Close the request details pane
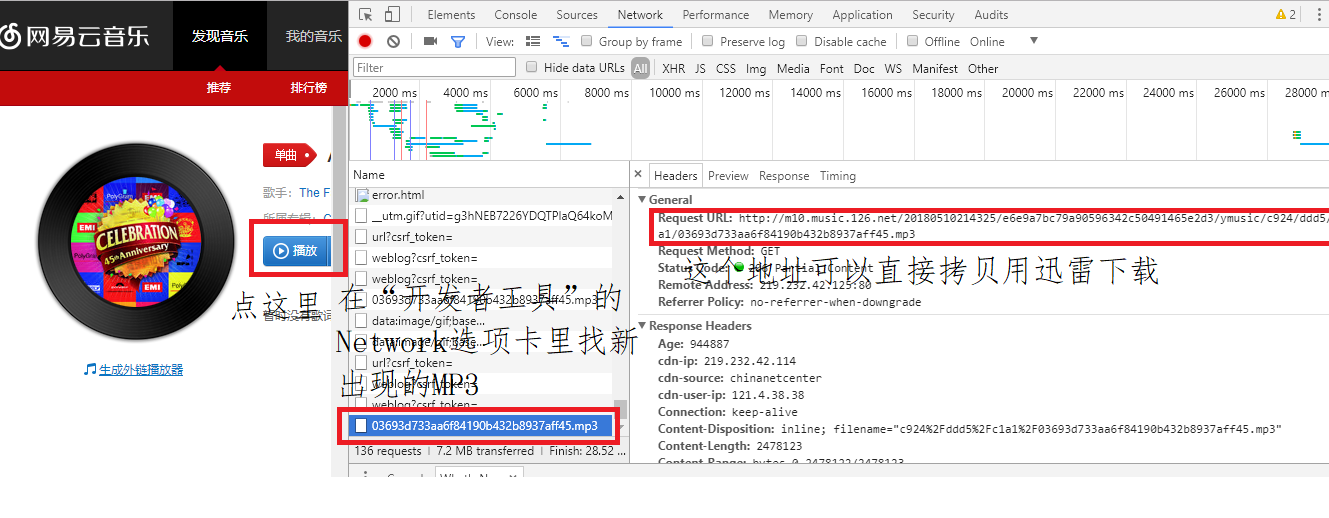 coord(640,175)
